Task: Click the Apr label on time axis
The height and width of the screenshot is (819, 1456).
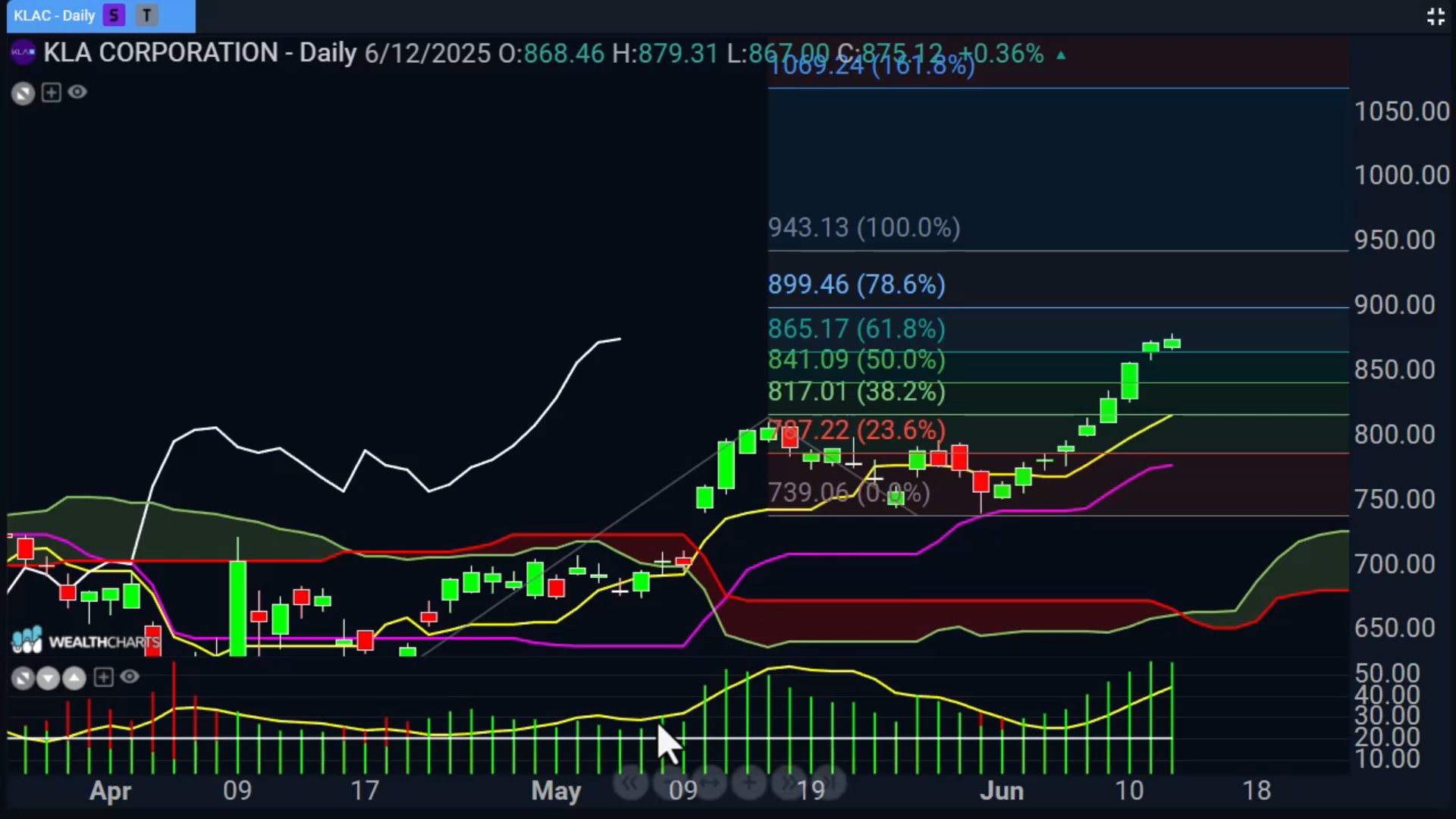Action: (x=111, y=792)
